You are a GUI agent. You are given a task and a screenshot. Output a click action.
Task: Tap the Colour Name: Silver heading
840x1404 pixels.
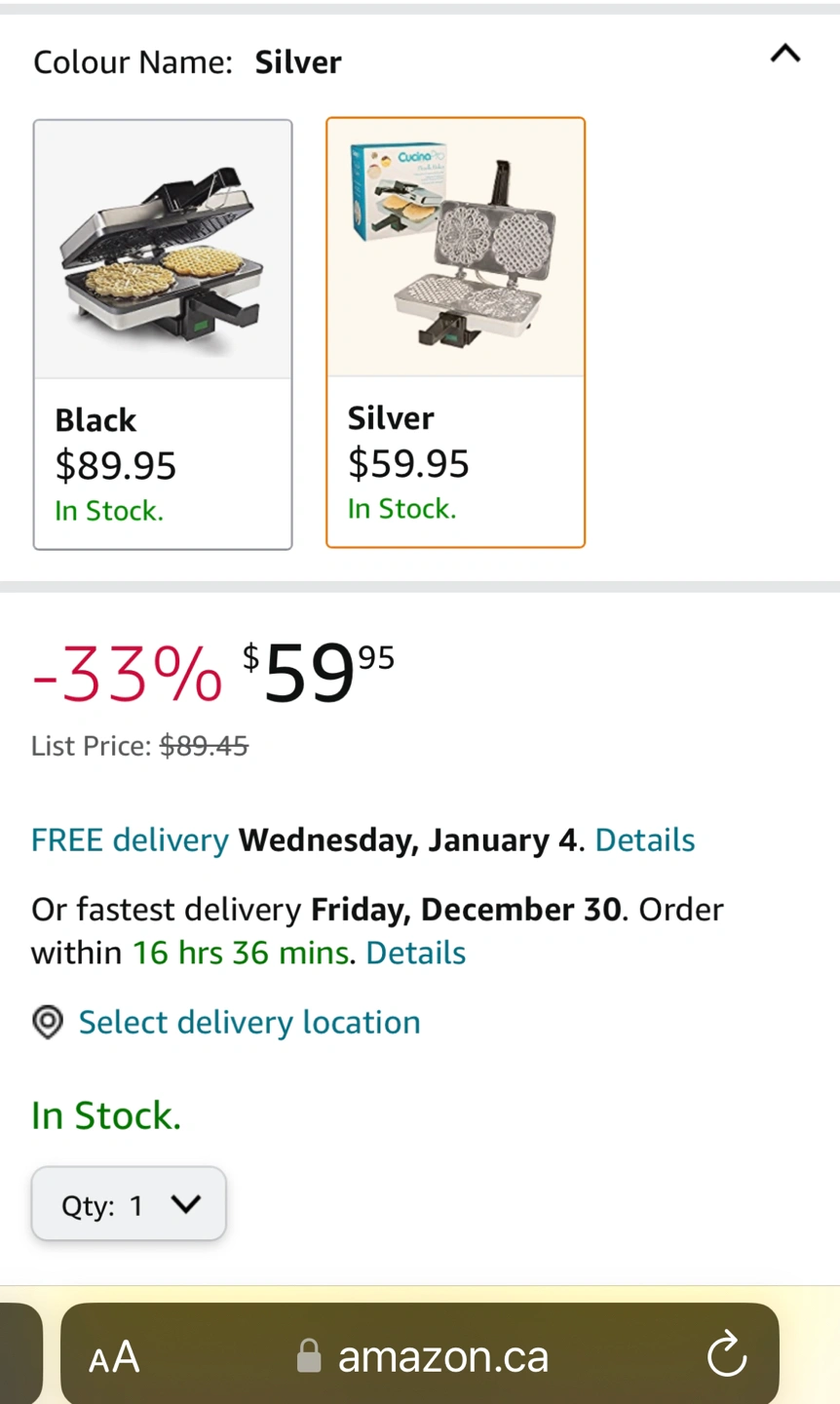187,62
